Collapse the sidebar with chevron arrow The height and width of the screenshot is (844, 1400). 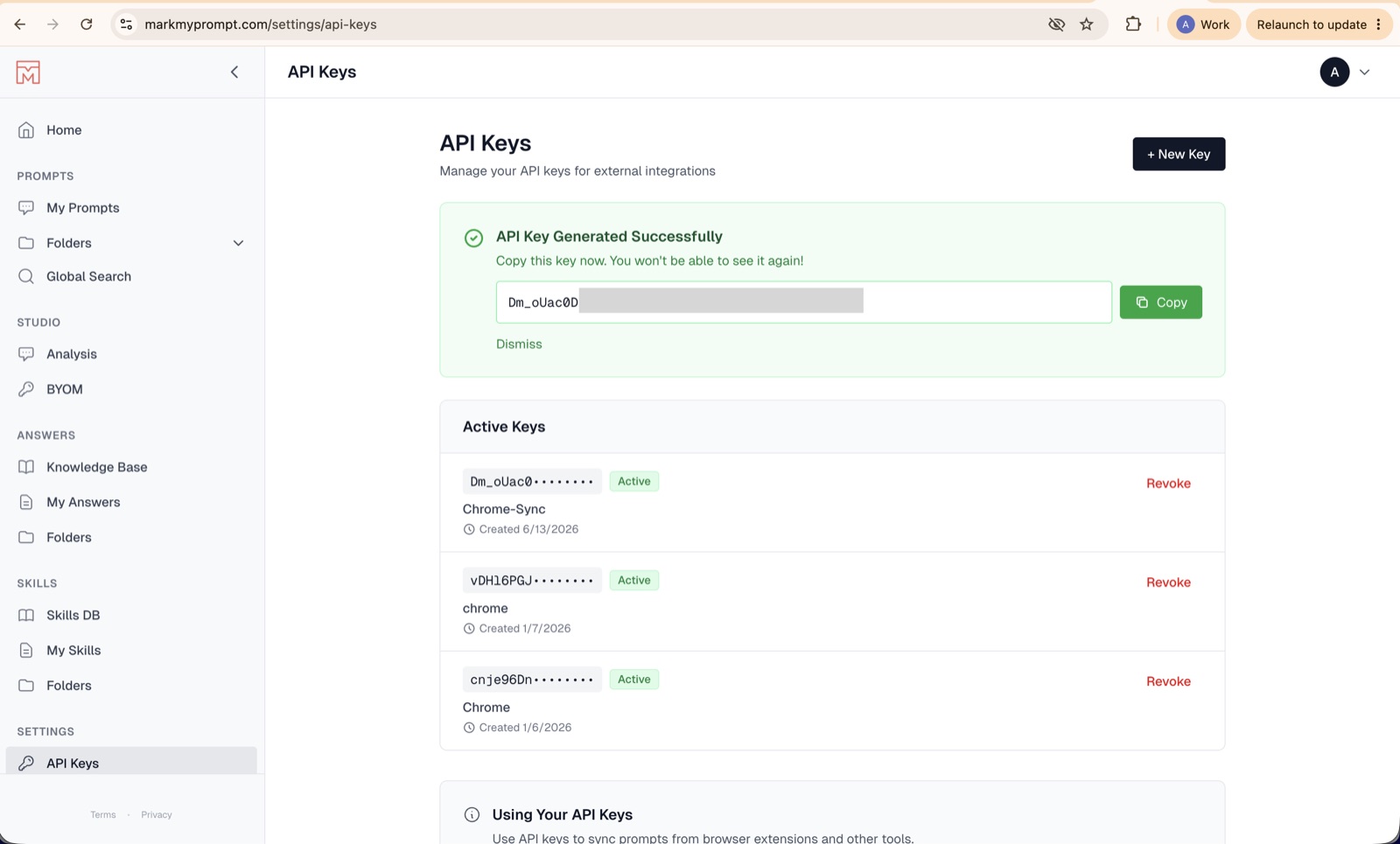234,73
